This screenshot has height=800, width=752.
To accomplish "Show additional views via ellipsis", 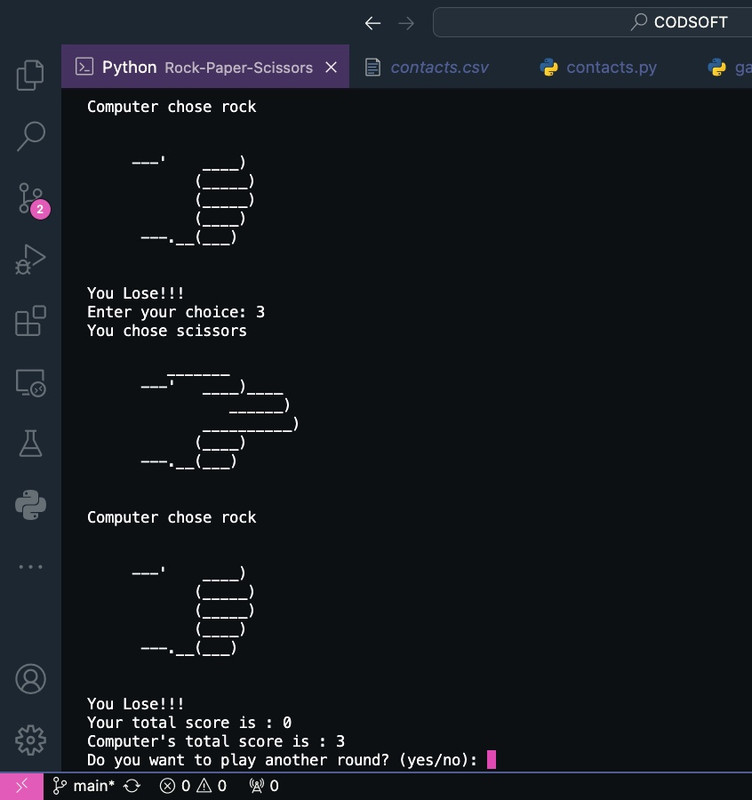I will 31,567.
